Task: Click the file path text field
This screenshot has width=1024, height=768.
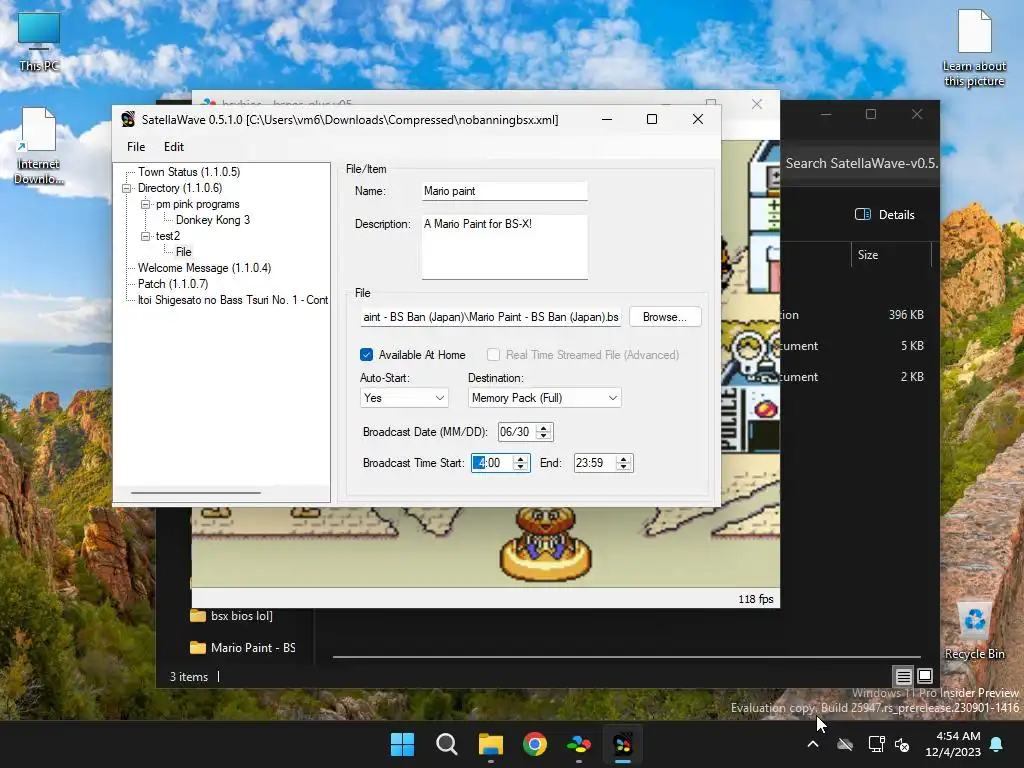Action: 490,317
